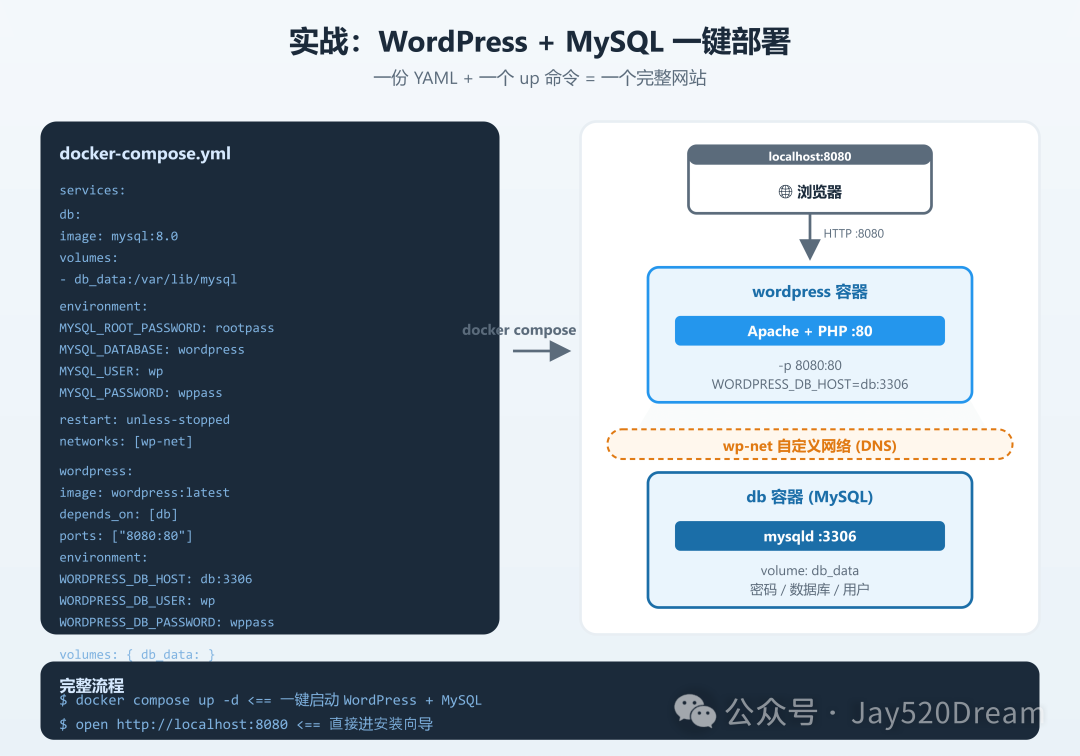This screenshot has width=1080, height=756.
Task: Click 'volume: db_data' text
Action: 809,570
